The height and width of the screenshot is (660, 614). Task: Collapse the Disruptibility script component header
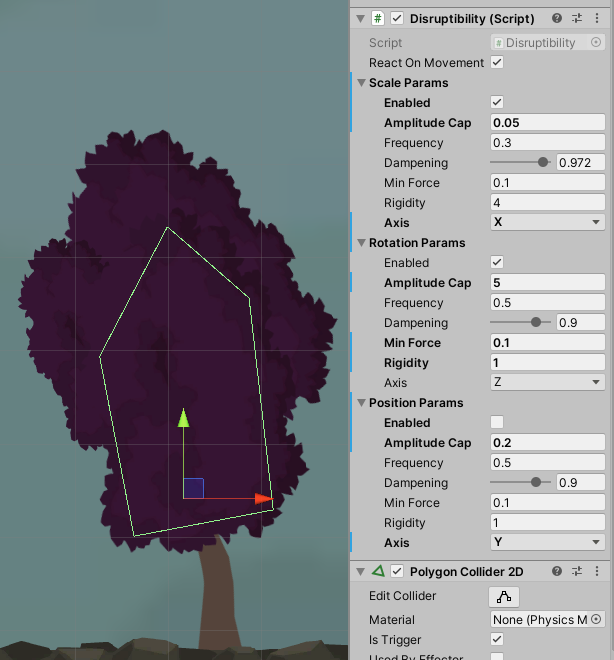359,18
